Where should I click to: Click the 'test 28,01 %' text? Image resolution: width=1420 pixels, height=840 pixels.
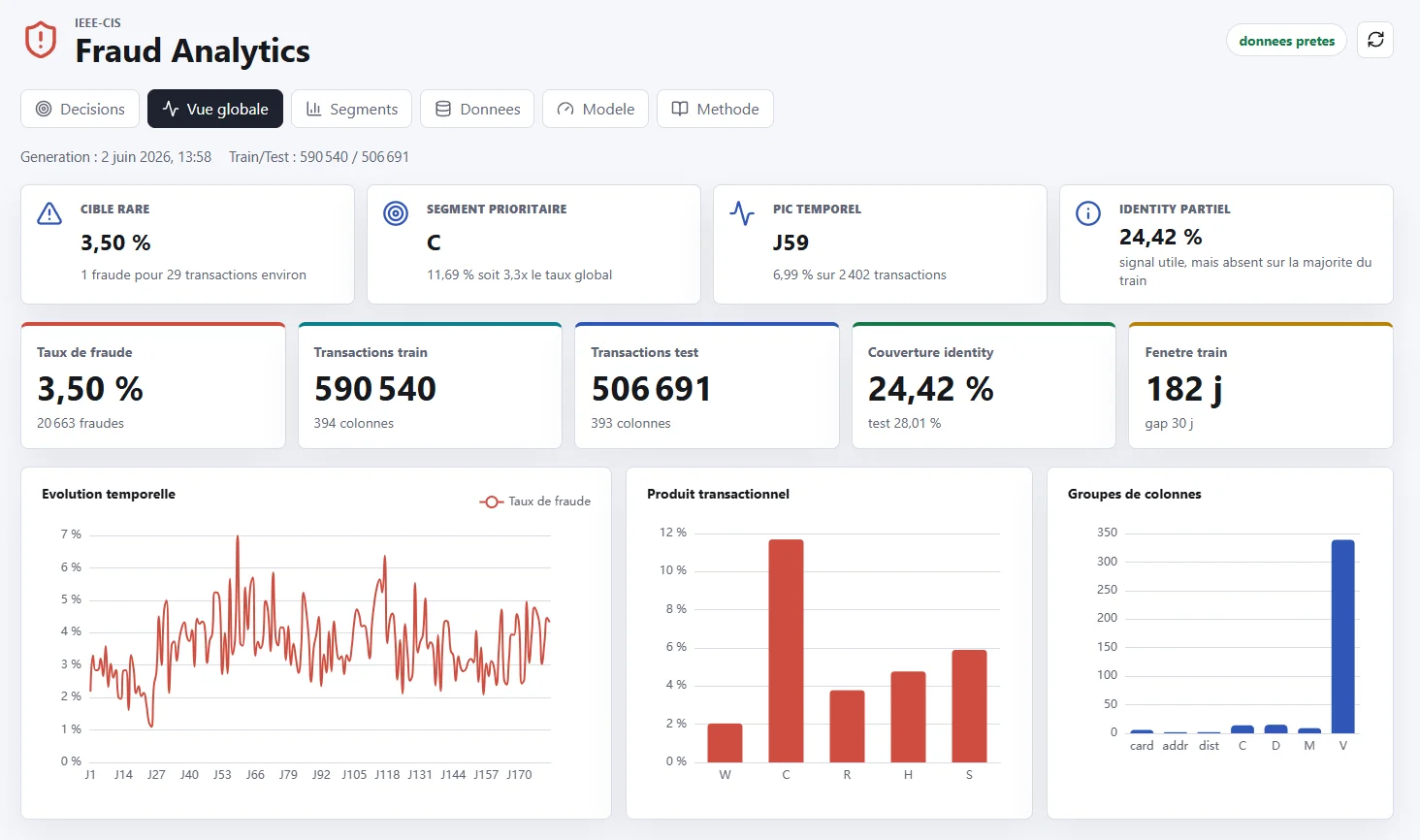pos(904,423)
